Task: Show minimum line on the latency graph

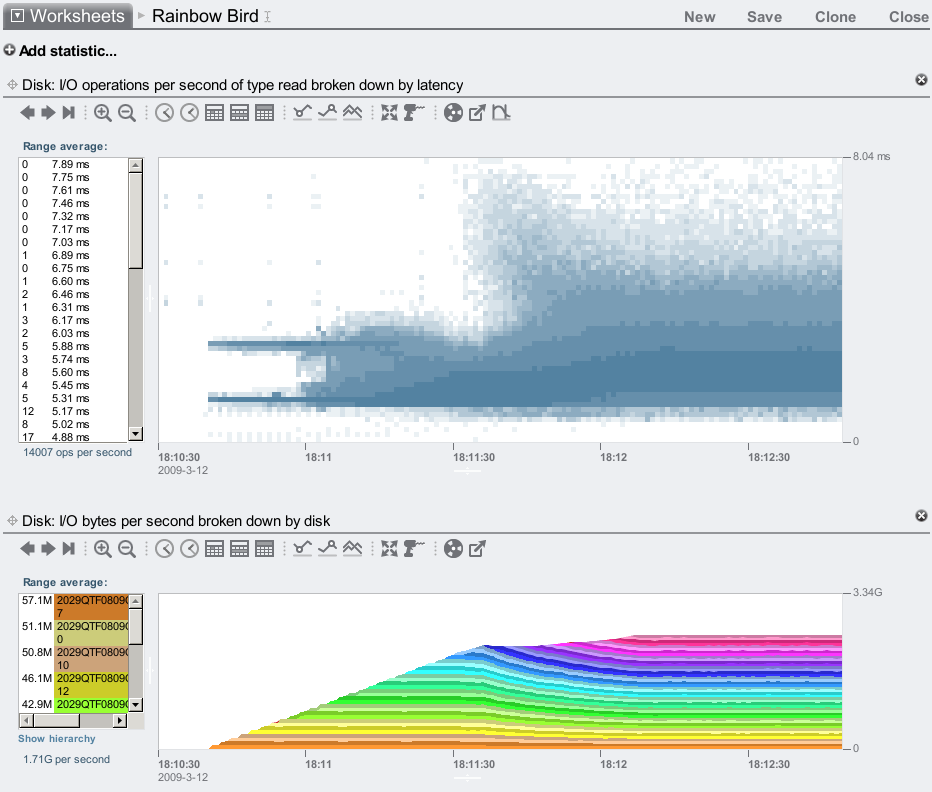Action: [x=303, y=113]
